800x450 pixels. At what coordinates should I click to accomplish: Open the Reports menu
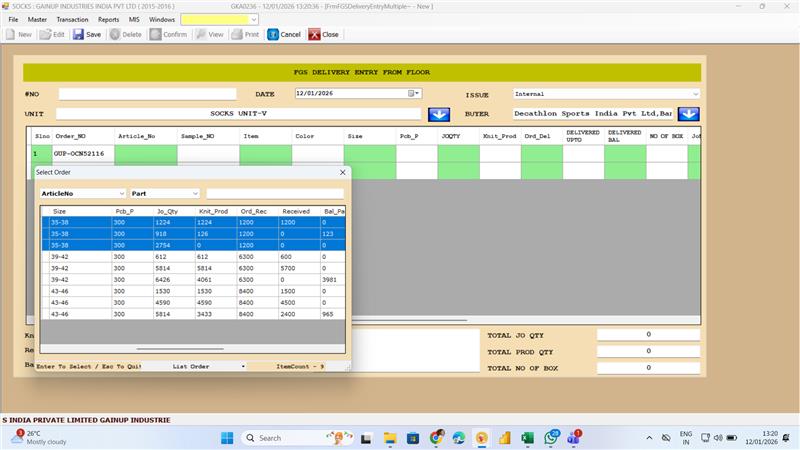[108, 19]
